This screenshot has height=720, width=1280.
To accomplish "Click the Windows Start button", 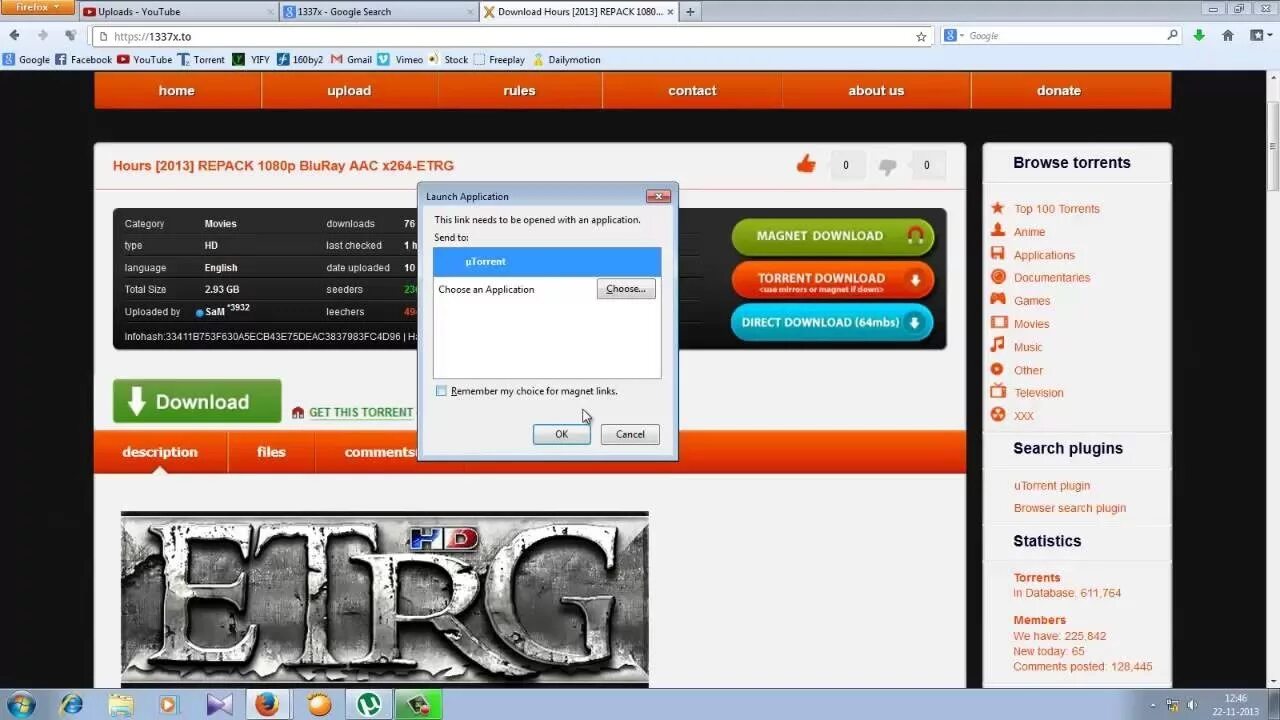I will click(x=21, y=704).
